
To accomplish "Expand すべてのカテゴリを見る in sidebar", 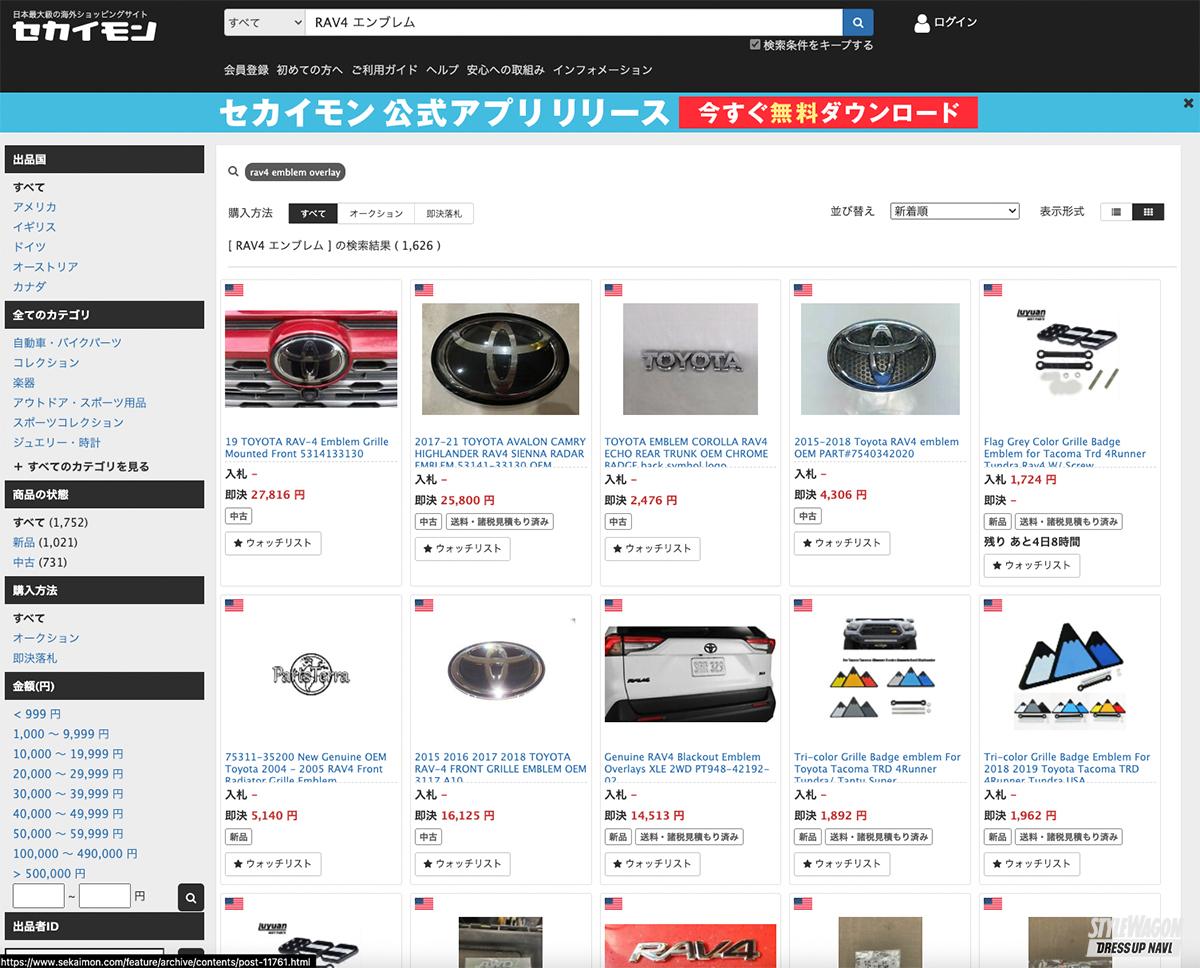I will [x=81, y=467].
